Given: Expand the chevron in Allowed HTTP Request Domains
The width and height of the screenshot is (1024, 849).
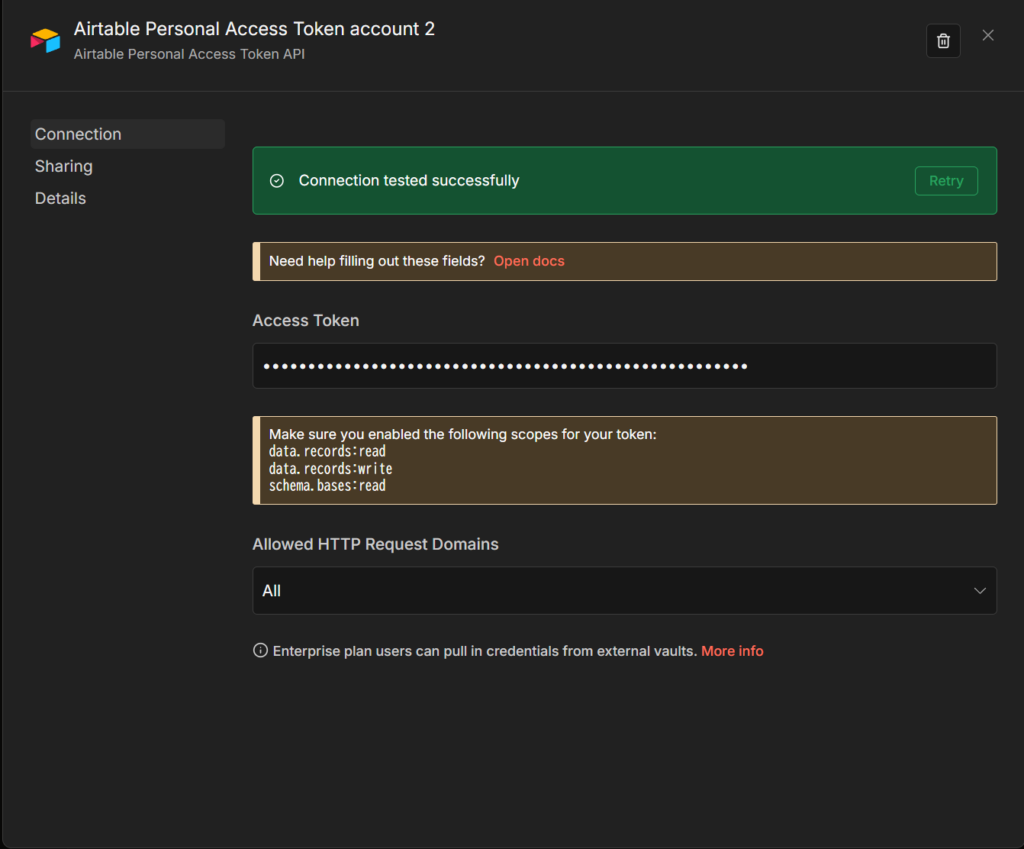Looking at the screenshot, I should tap(980, 591).
